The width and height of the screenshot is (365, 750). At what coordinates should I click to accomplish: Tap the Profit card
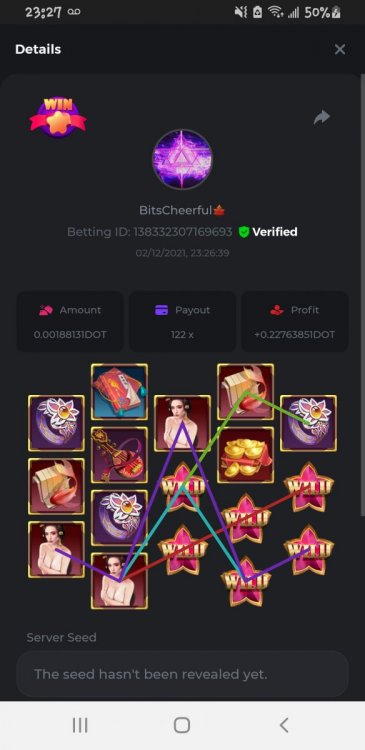pos(295,321)
